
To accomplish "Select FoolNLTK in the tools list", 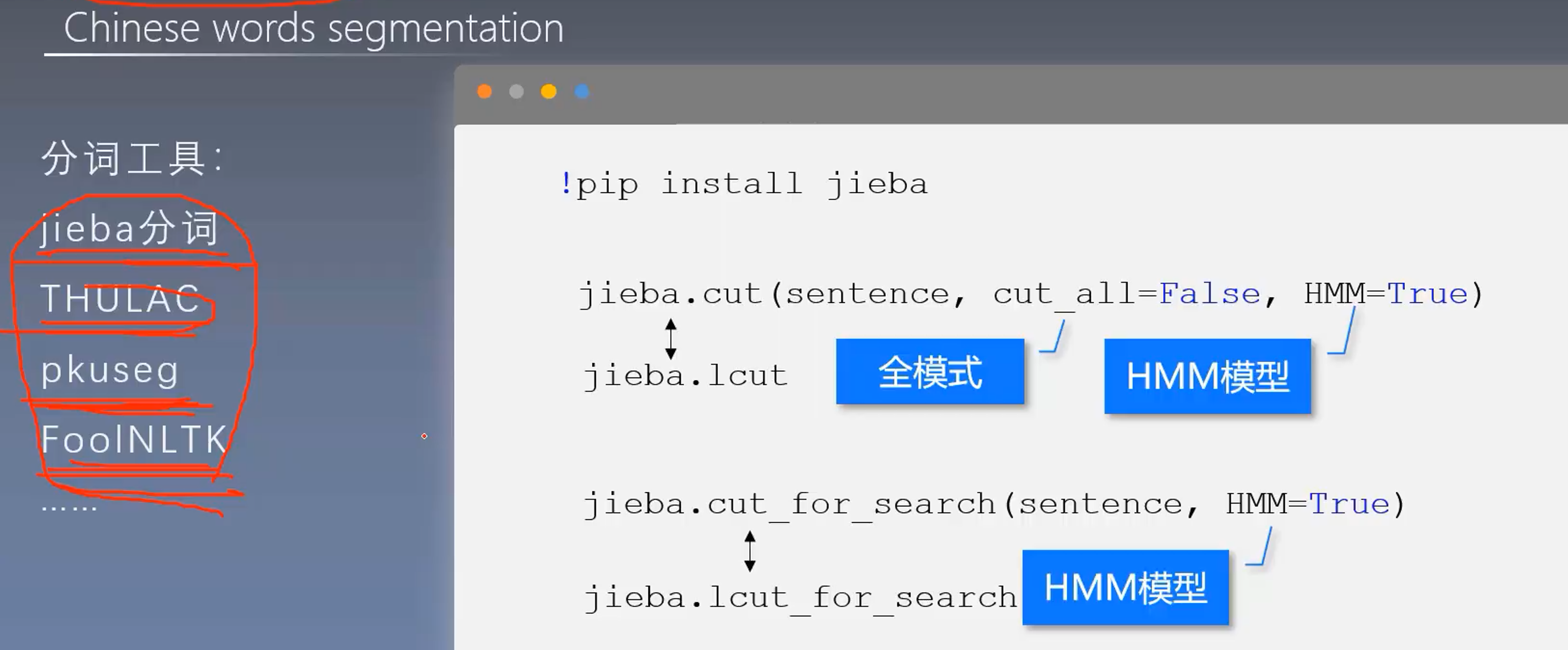I will (x=134, y=439).
